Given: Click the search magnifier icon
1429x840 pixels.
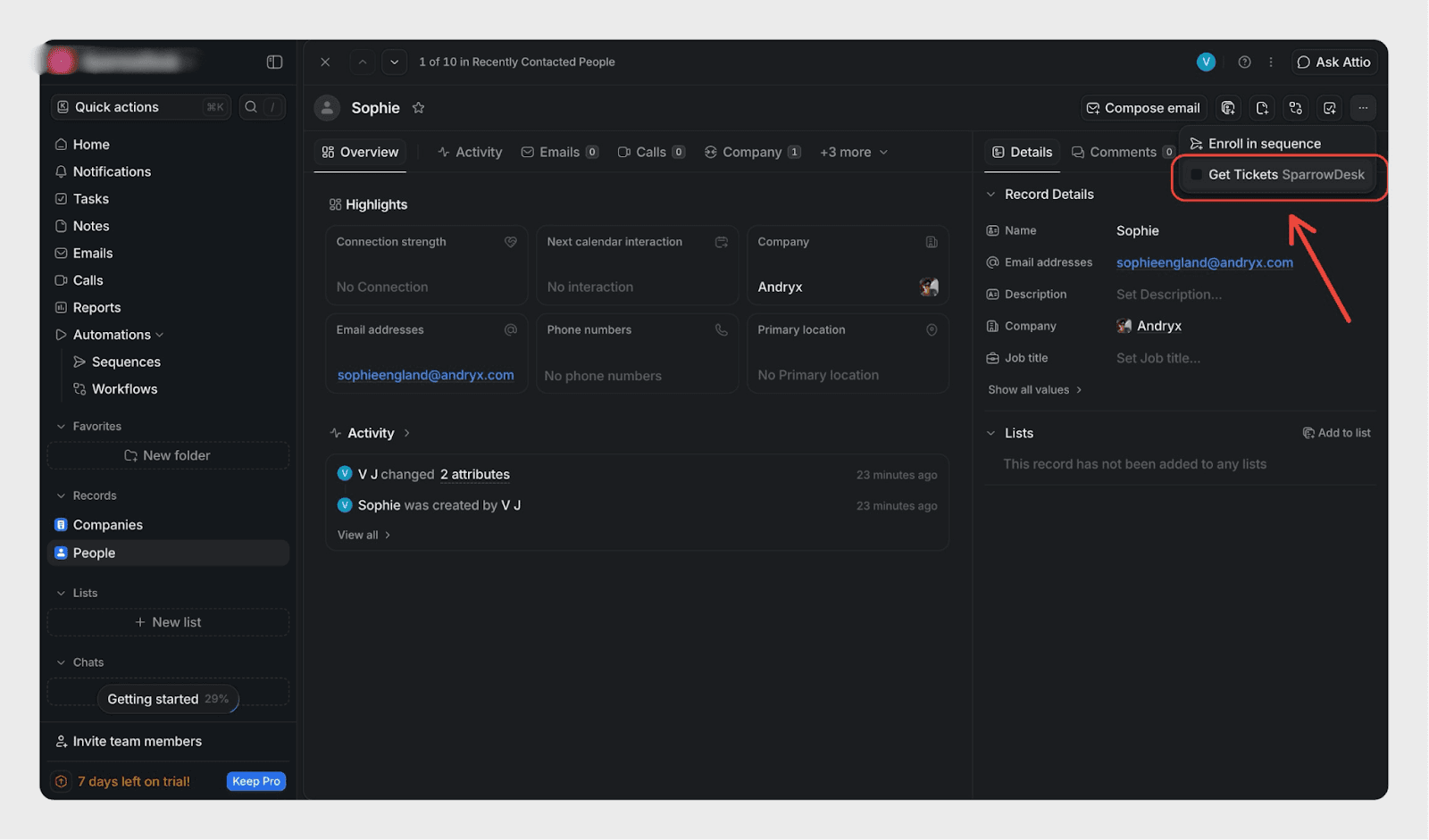Looking at the screenshot, I should [x=251, y=107].
